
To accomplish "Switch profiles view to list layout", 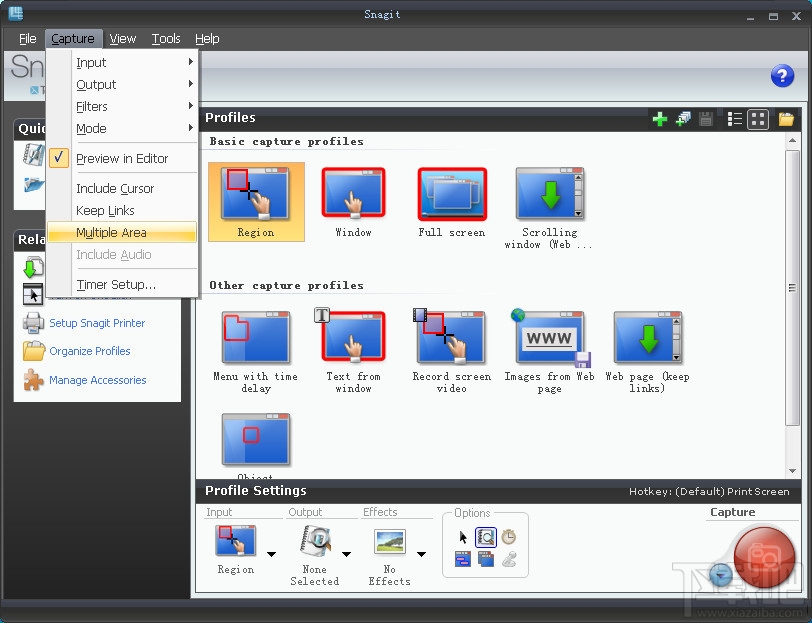I will coord(734,118).
